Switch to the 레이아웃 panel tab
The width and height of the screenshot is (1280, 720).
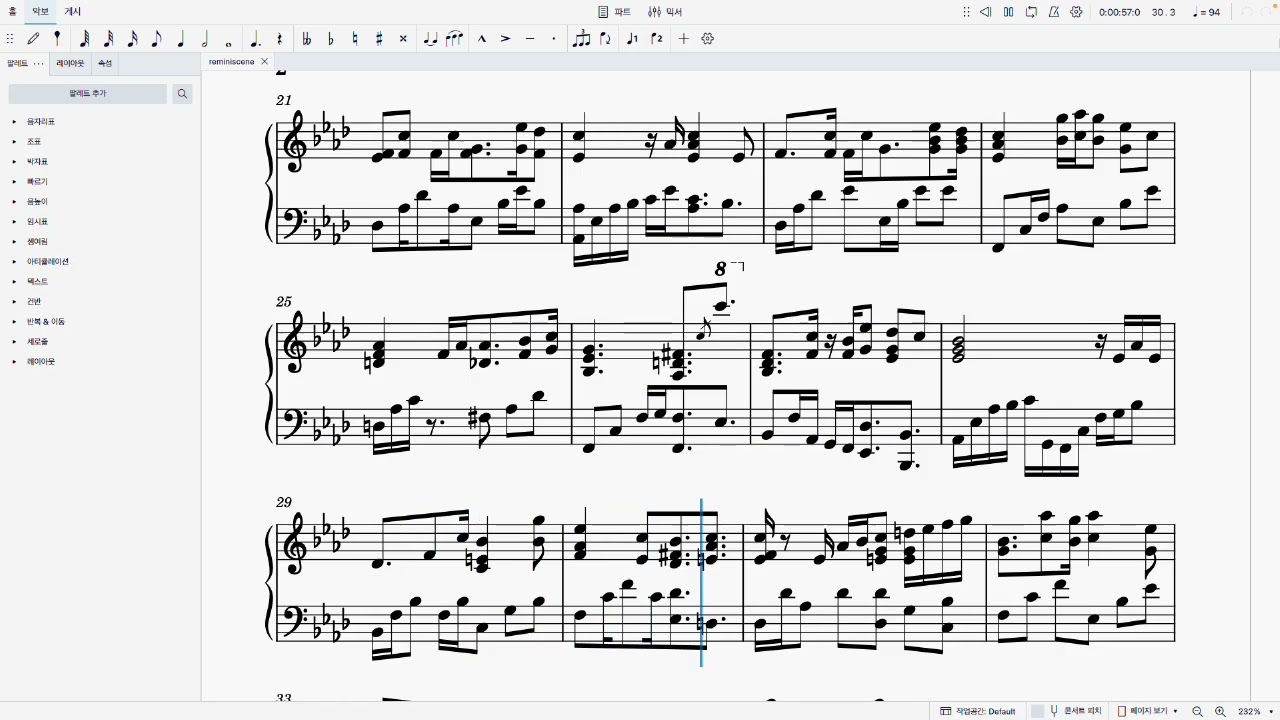pyautogui.click(x=70, y=63)
